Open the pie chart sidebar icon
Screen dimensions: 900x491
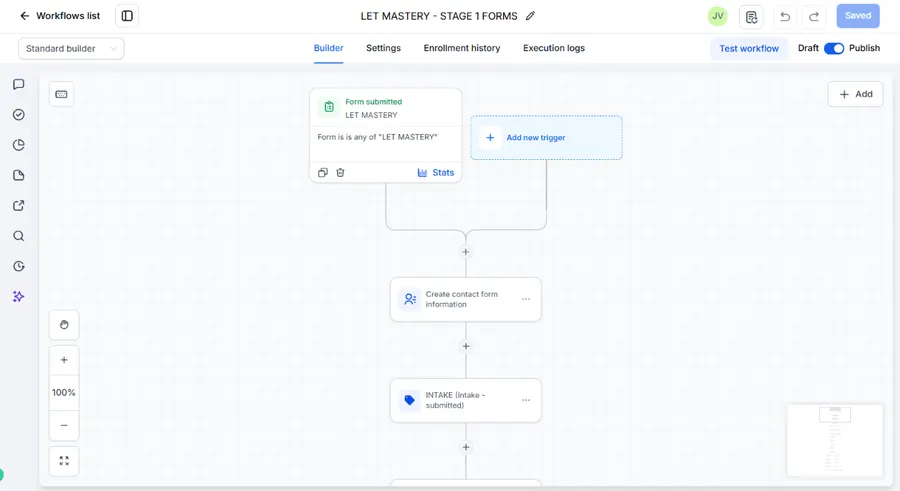pos(18,145)
